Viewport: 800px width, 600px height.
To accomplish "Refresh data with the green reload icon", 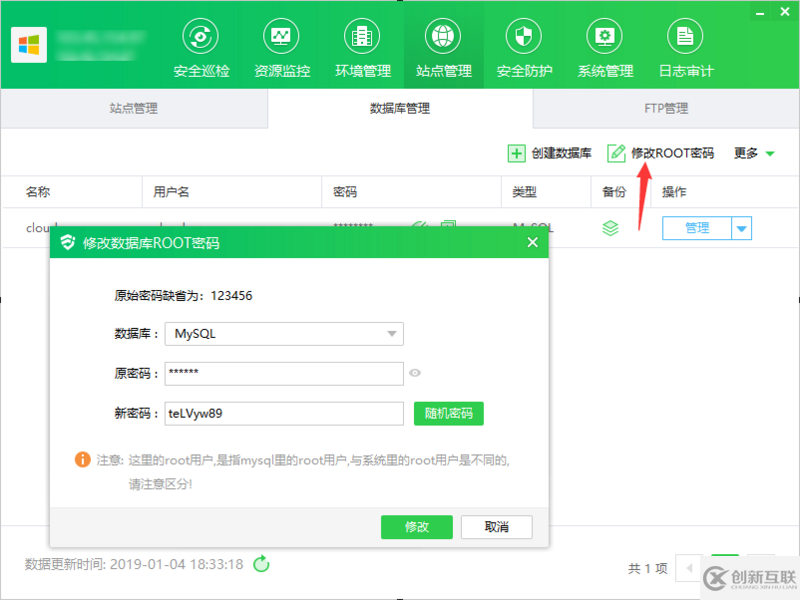I will (261, 564).
